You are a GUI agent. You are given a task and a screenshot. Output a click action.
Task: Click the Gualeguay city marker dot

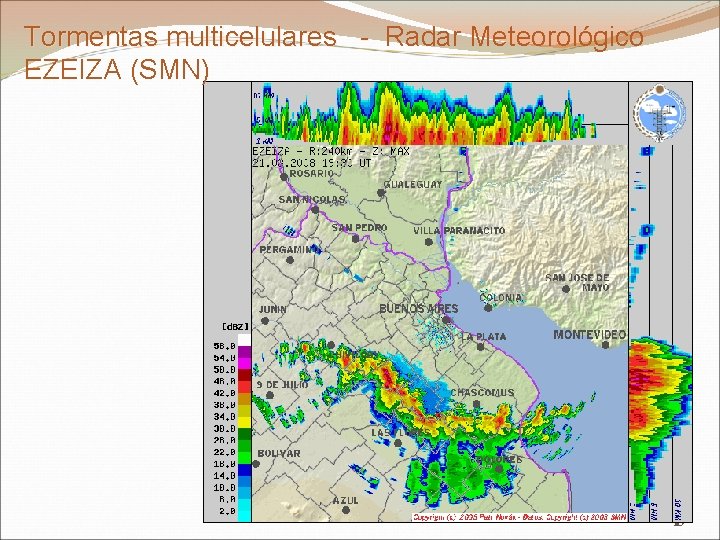click(381, 193)
